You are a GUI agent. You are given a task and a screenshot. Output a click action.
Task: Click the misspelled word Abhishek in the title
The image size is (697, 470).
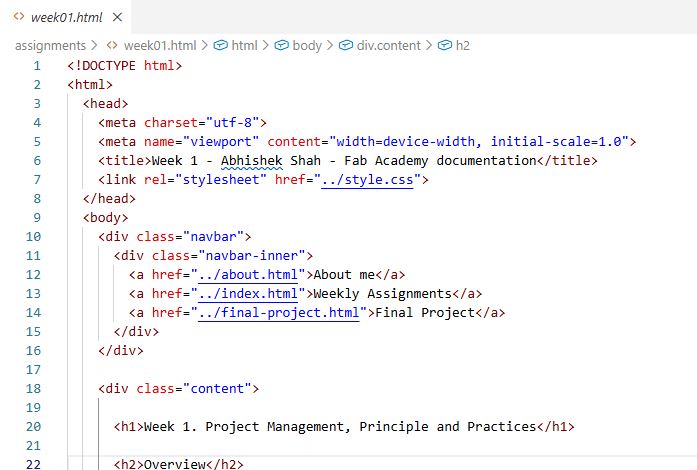[252, 161]
